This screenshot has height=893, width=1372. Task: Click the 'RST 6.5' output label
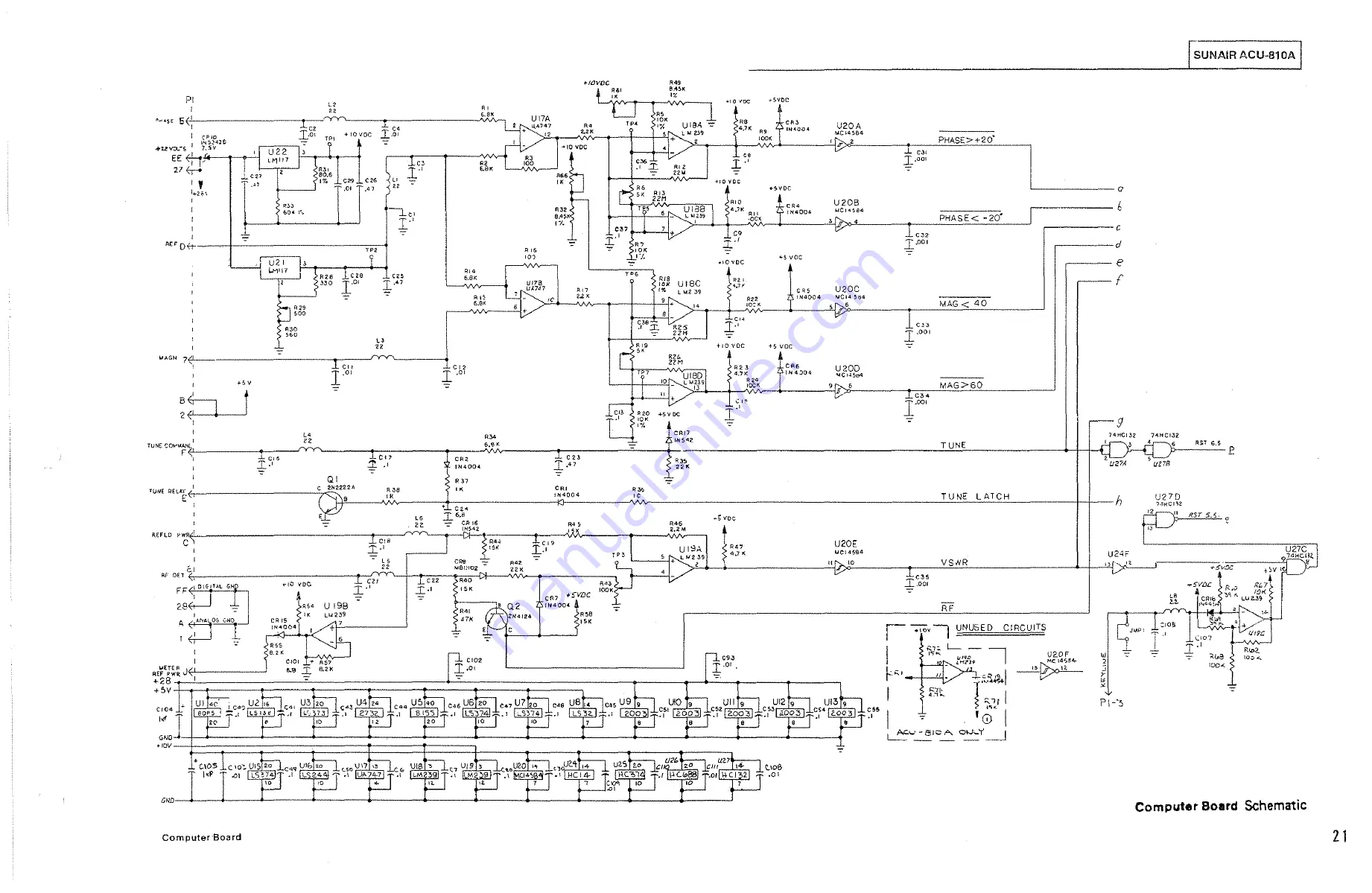[1207, 443]
